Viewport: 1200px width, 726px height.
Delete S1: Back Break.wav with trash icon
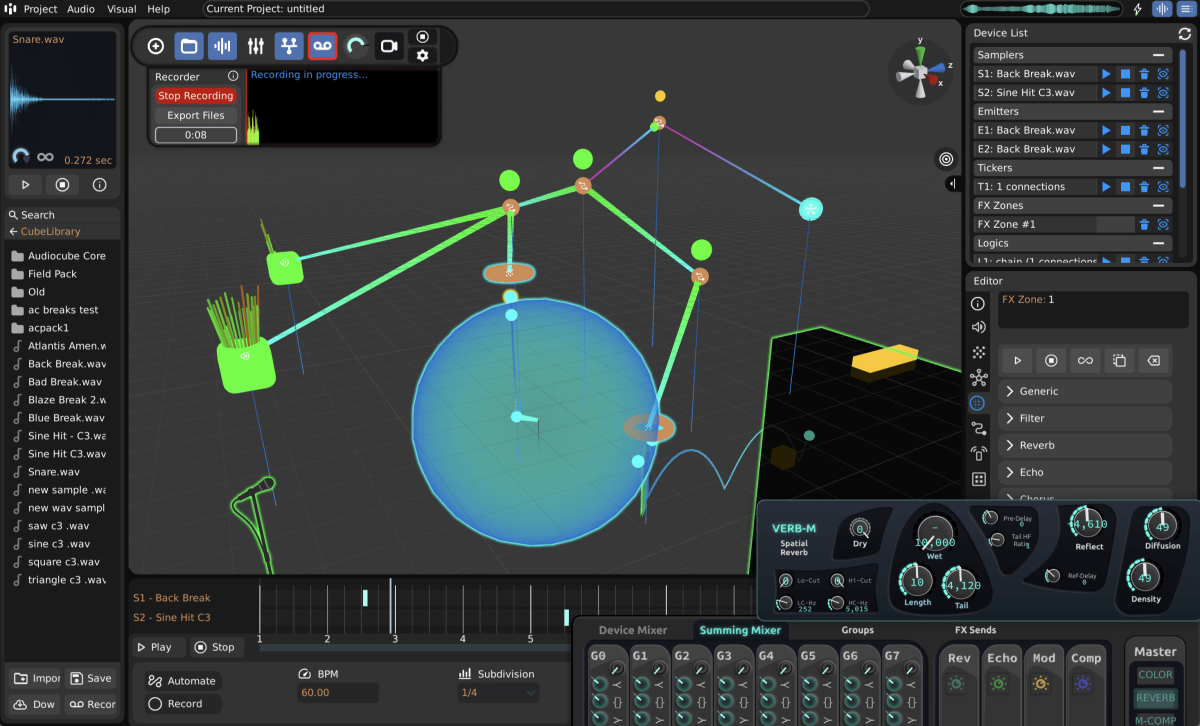tap(1144, 74)
